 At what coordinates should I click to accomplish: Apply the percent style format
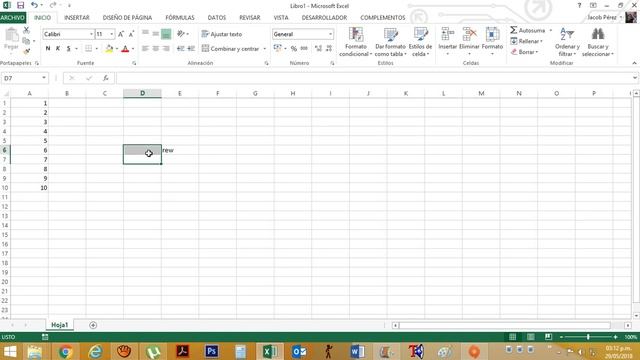tap(293, 49)
